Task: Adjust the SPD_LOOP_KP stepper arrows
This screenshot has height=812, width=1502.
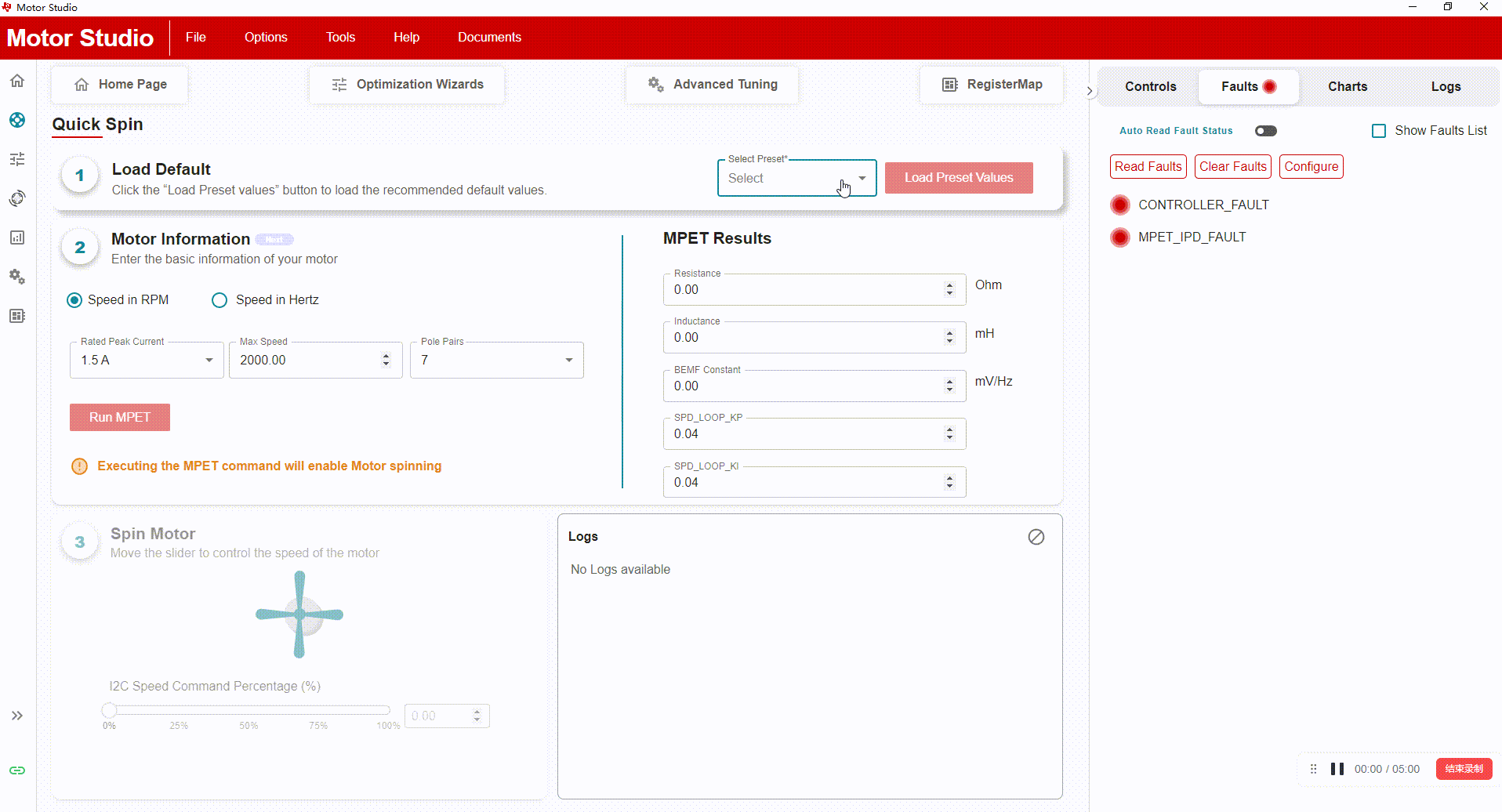Action: [949, 433]
